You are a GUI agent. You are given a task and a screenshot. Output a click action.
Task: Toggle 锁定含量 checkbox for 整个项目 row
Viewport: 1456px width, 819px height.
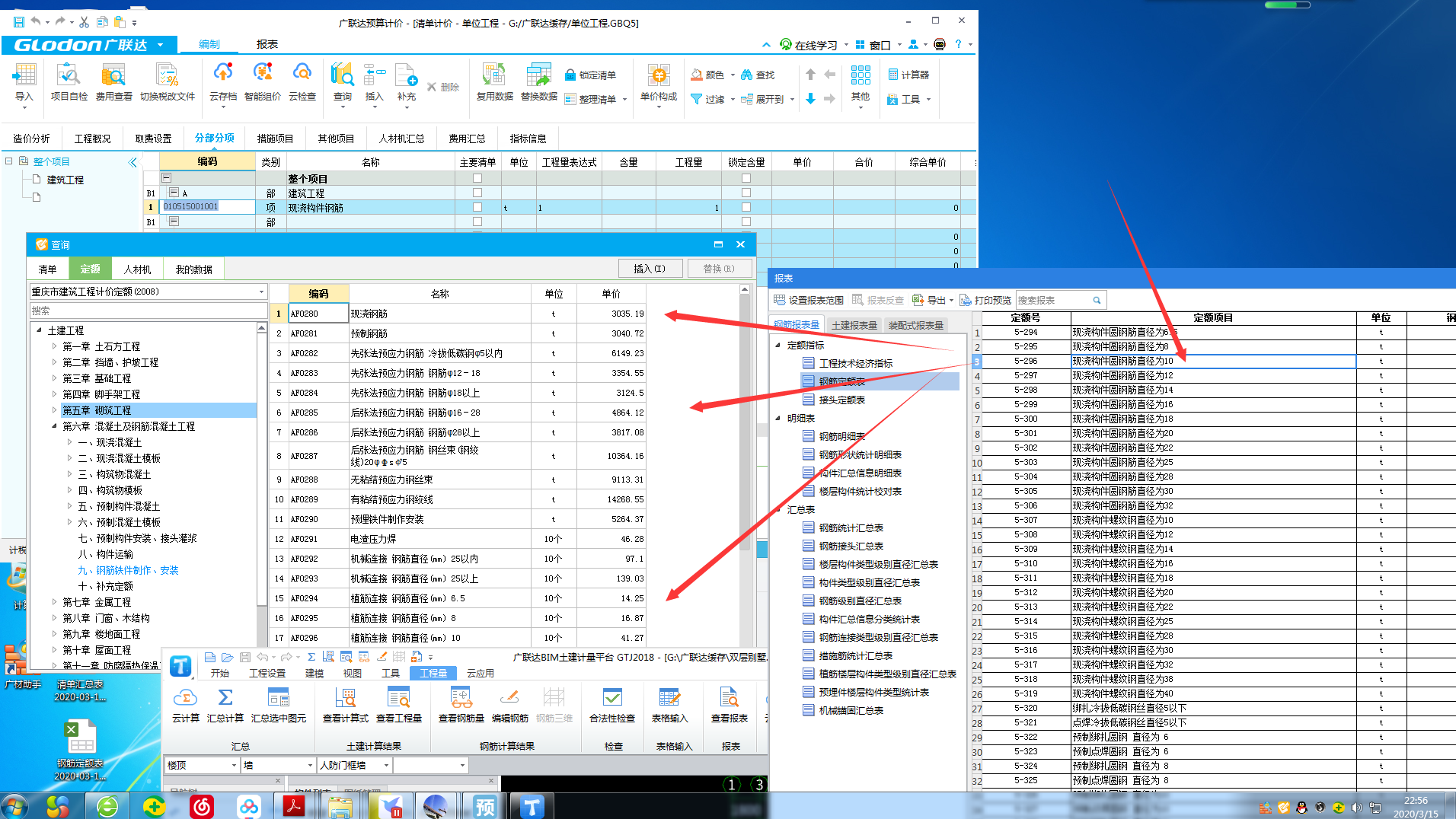[x=746, y=178]
